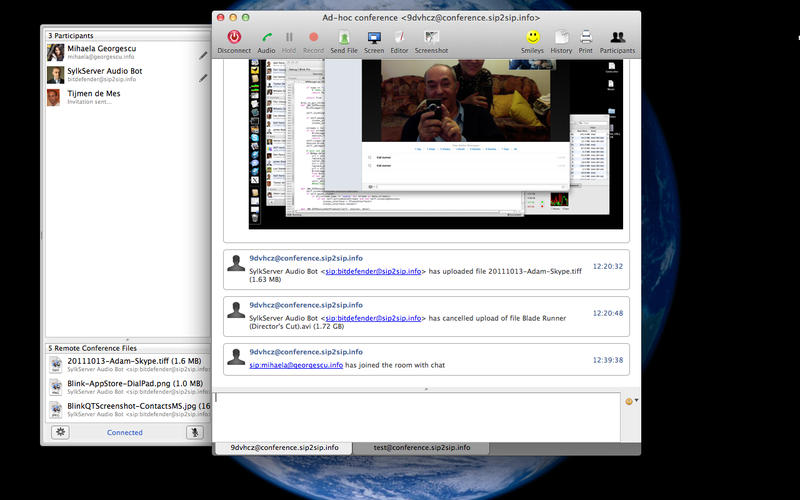Toggle the microphone mute button
800x500 pixels.
pos(194,432)
